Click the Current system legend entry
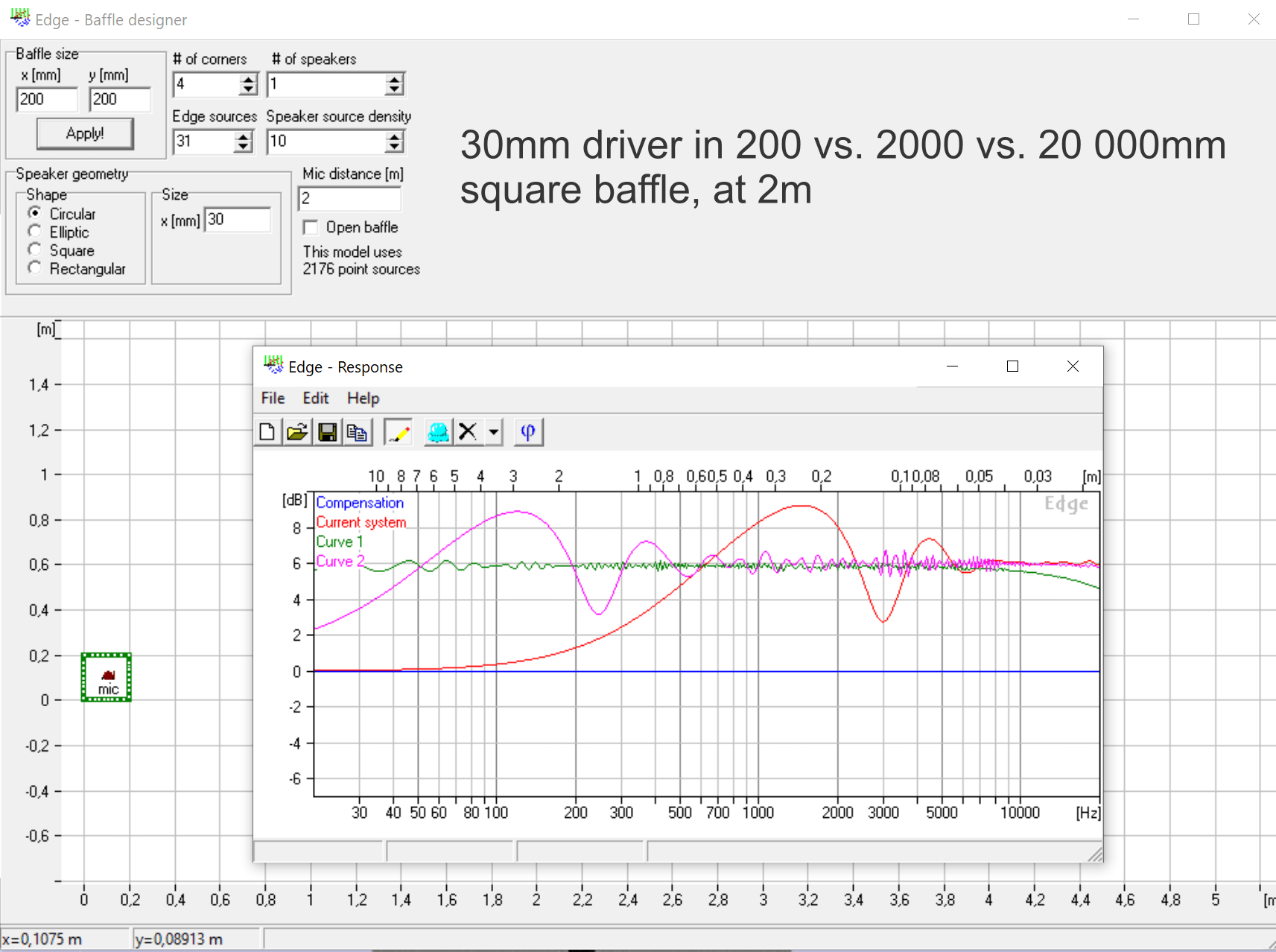This screenshot has height=952, width=1276. click(x=361, y=522)
